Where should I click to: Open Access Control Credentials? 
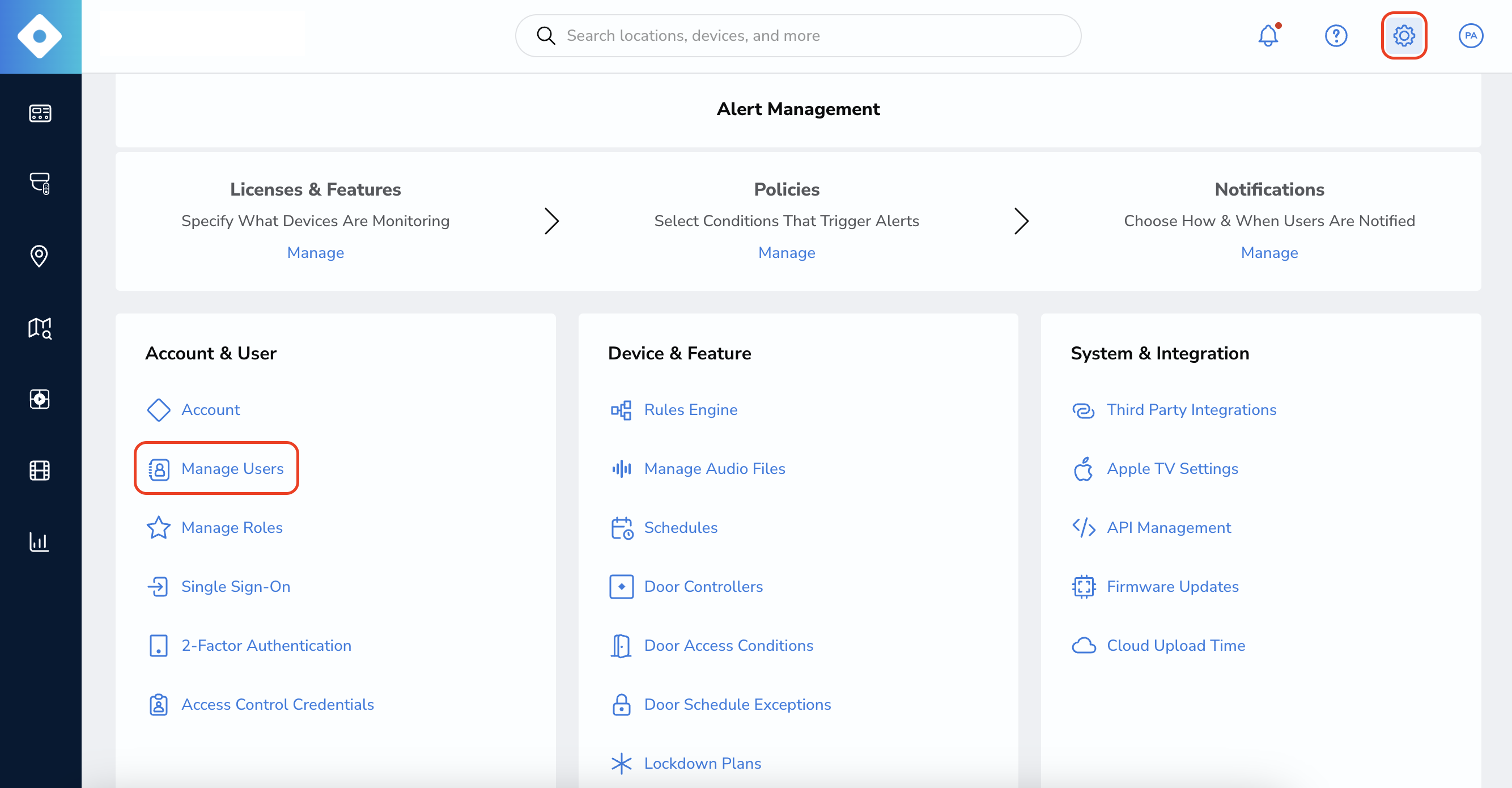click(x=277, y=704)
